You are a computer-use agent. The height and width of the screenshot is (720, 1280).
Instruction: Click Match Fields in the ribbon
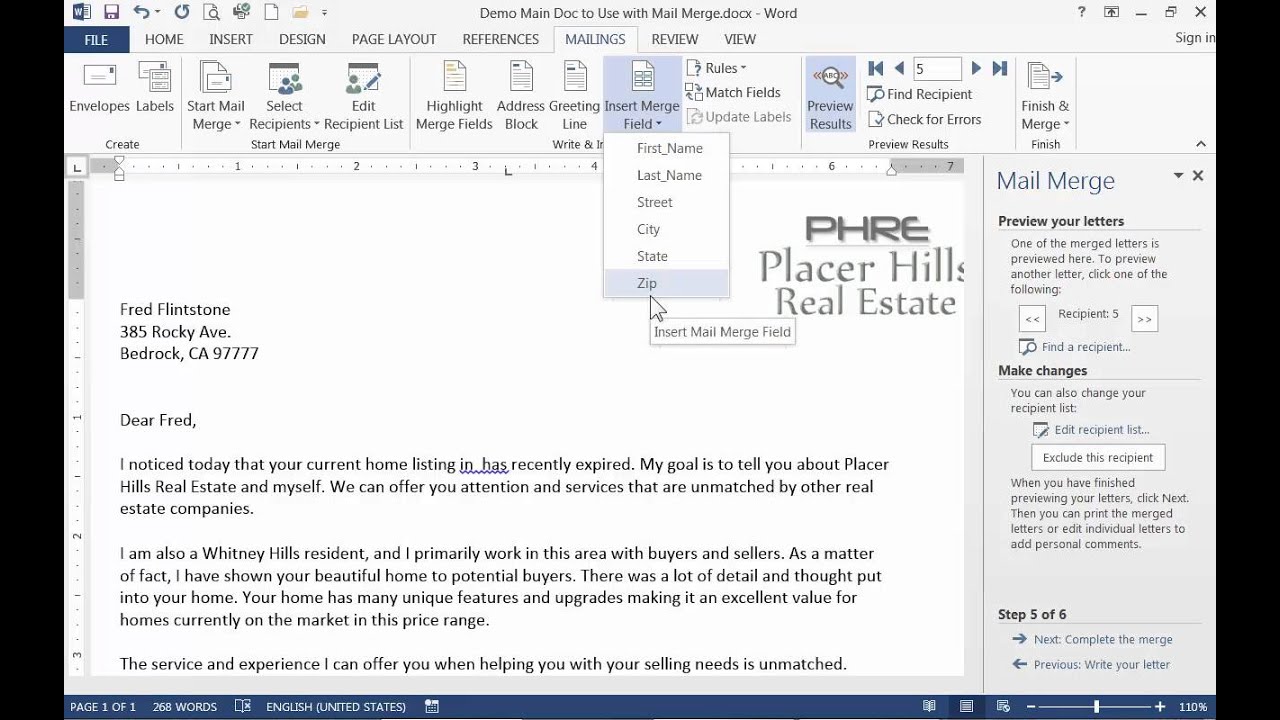pyautogui.click(x=733, y=92)
